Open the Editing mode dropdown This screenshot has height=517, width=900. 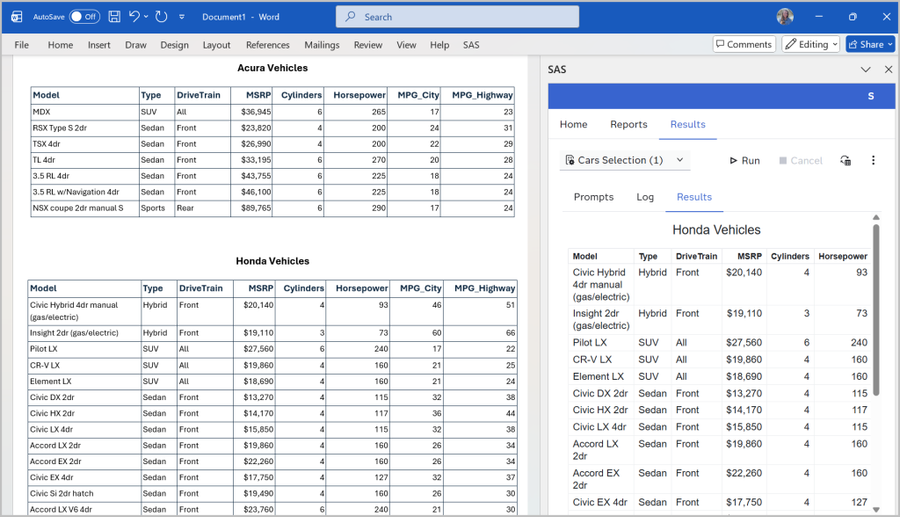810,44
